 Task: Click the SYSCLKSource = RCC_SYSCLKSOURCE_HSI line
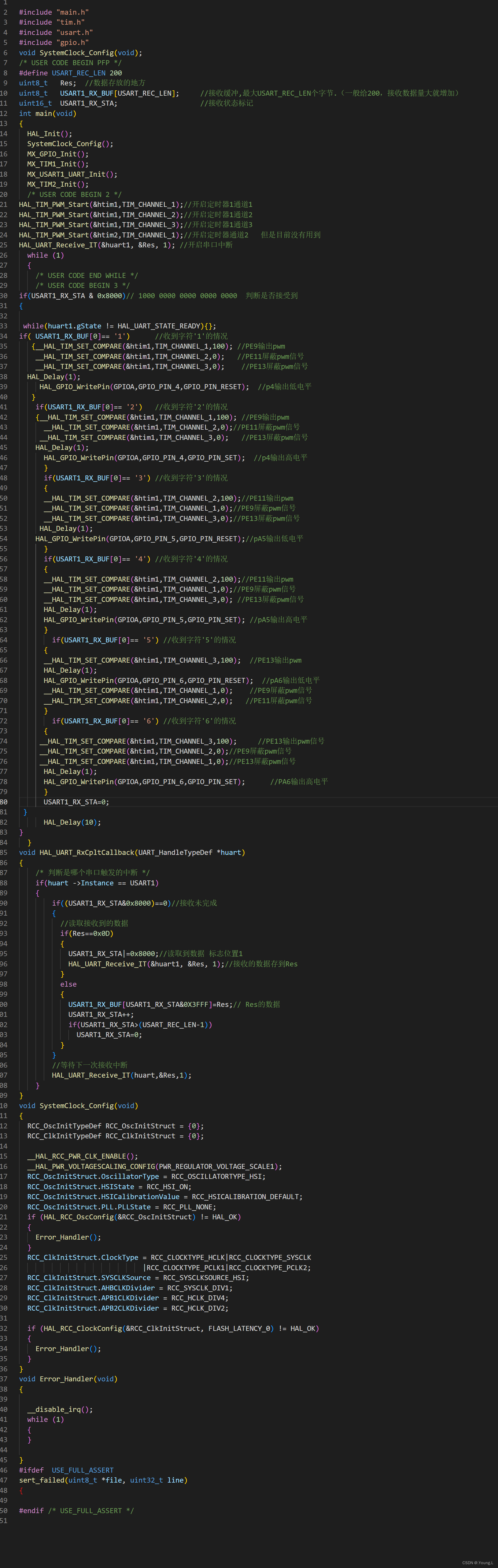(x=138, y=1278)
